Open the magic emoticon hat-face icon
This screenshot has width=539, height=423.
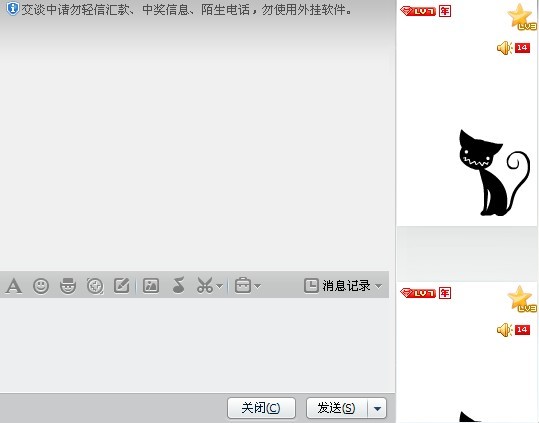[68, 286]
